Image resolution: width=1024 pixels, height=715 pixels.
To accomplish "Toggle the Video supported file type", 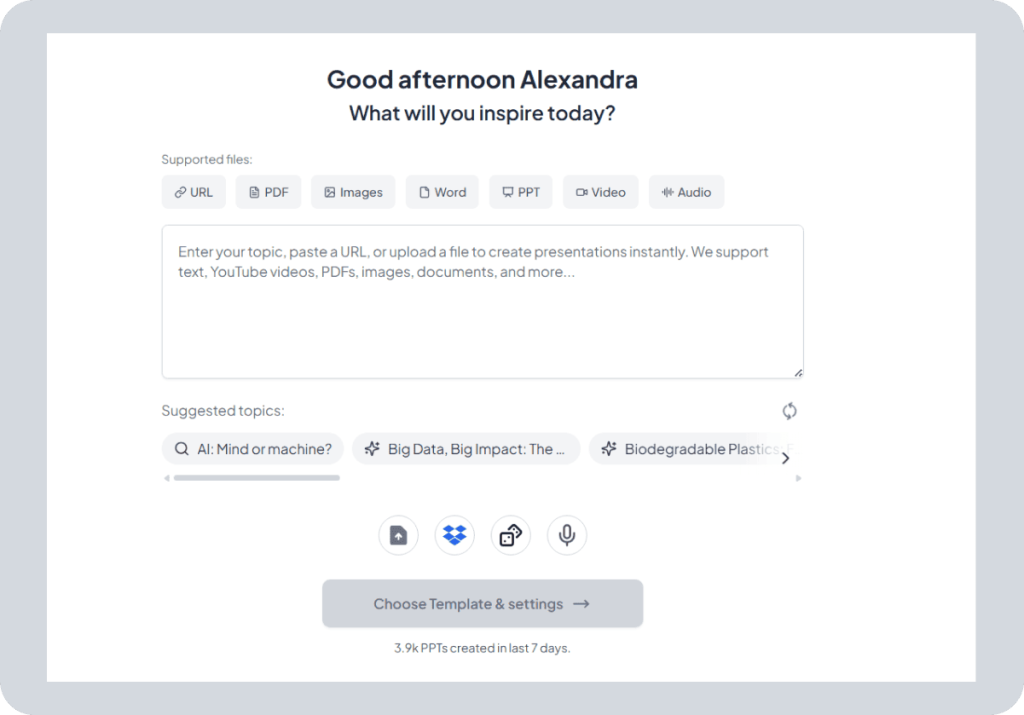I will coord(600,192).
